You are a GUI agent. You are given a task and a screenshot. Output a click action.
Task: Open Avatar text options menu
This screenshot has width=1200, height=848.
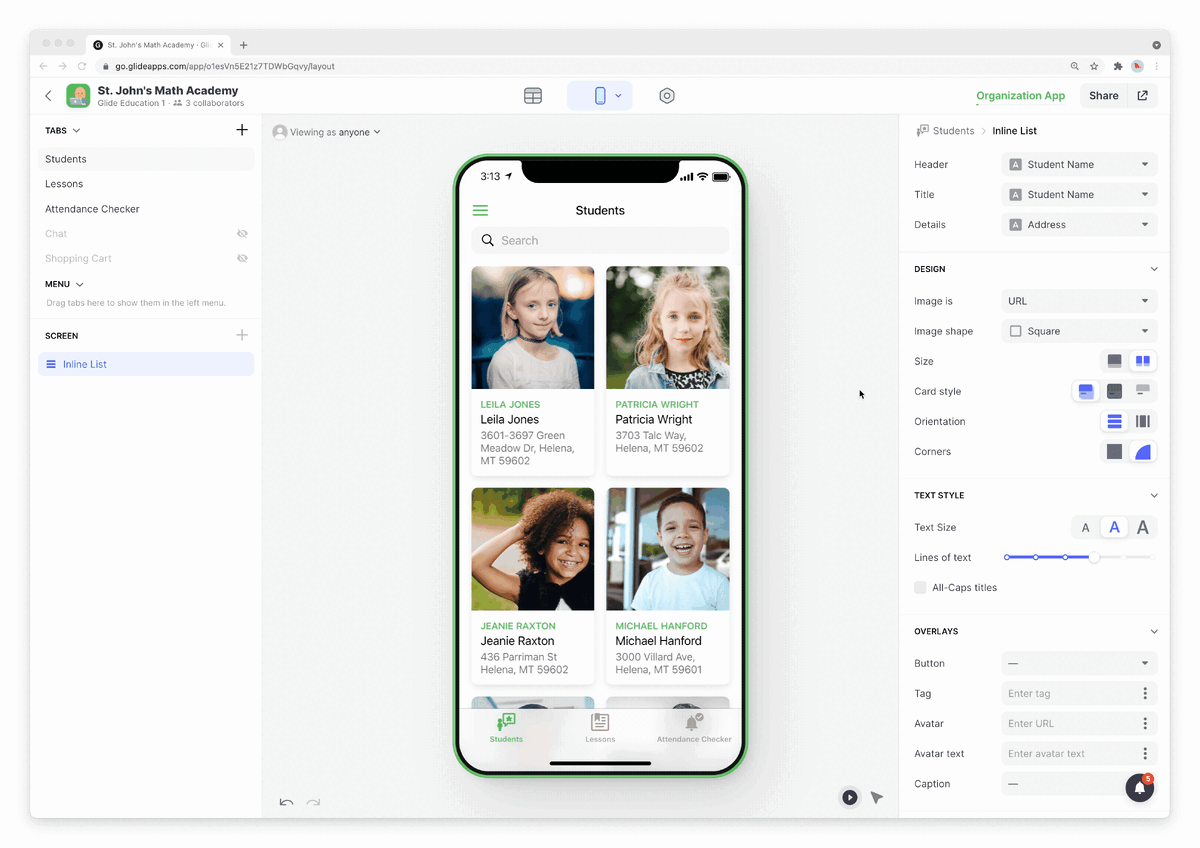[x=1145, y=753]
